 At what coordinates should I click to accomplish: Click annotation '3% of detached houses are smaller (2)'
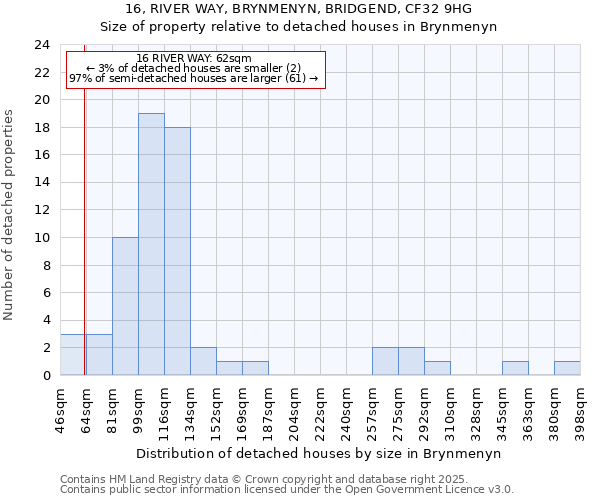[x=194, y=68]
